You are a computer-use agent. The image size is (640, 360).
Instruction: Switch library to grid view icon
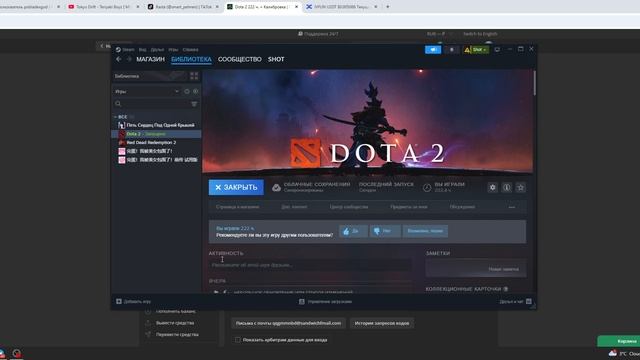tap(194, 76)
